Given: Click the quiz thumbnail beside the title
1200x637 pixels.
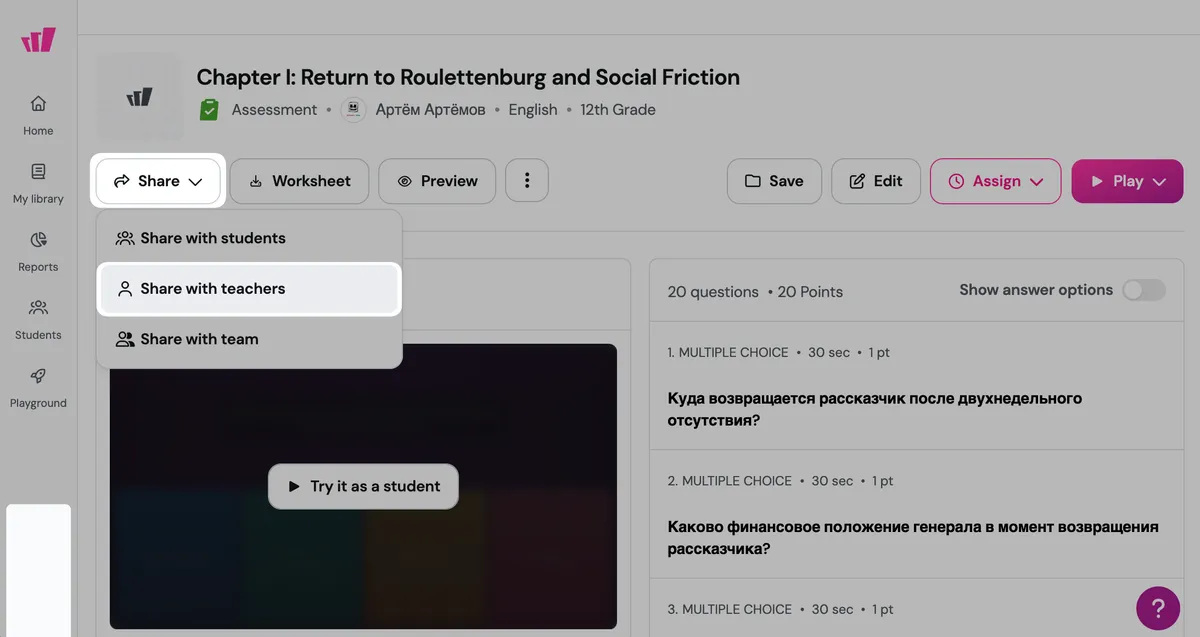Looking at the screenshot, I should (x=140, y=96).
